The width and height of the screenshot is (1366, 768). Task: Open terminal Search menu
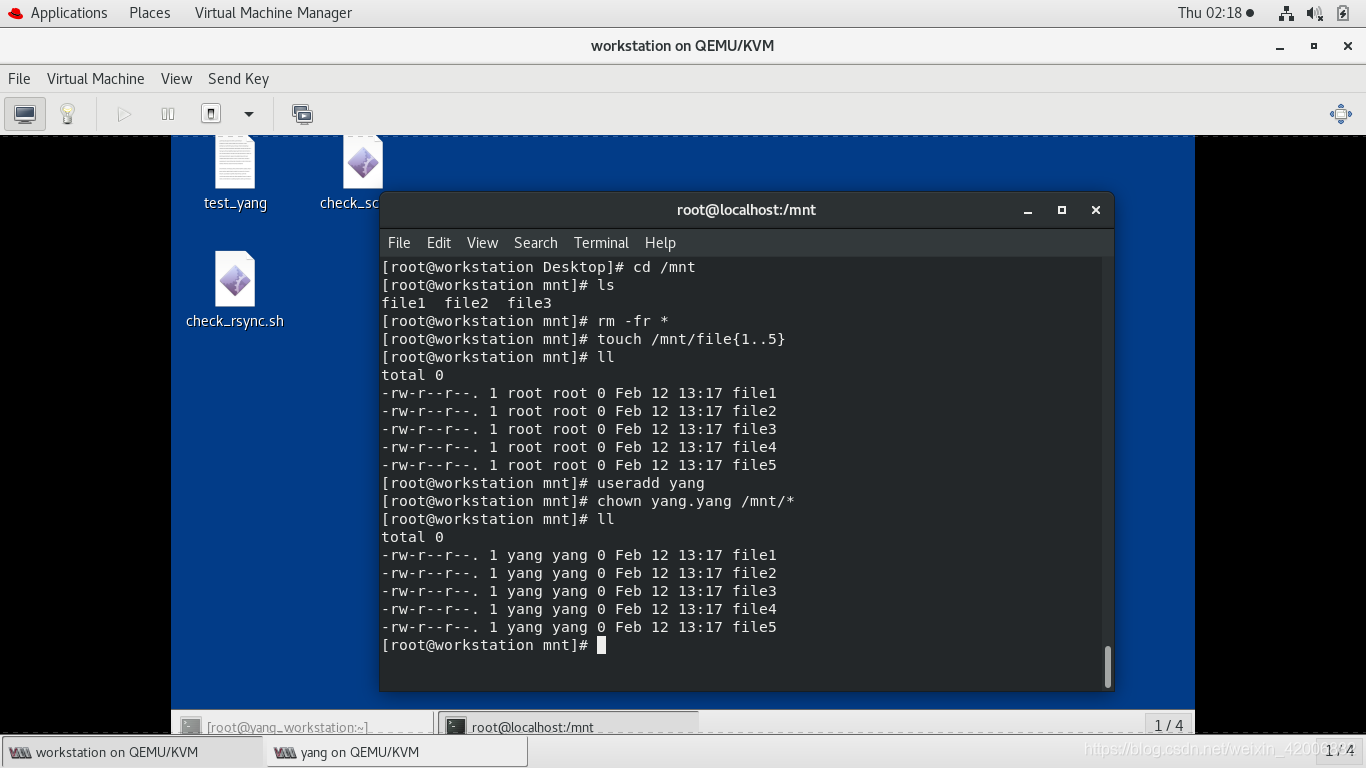(x=536, y=243)
